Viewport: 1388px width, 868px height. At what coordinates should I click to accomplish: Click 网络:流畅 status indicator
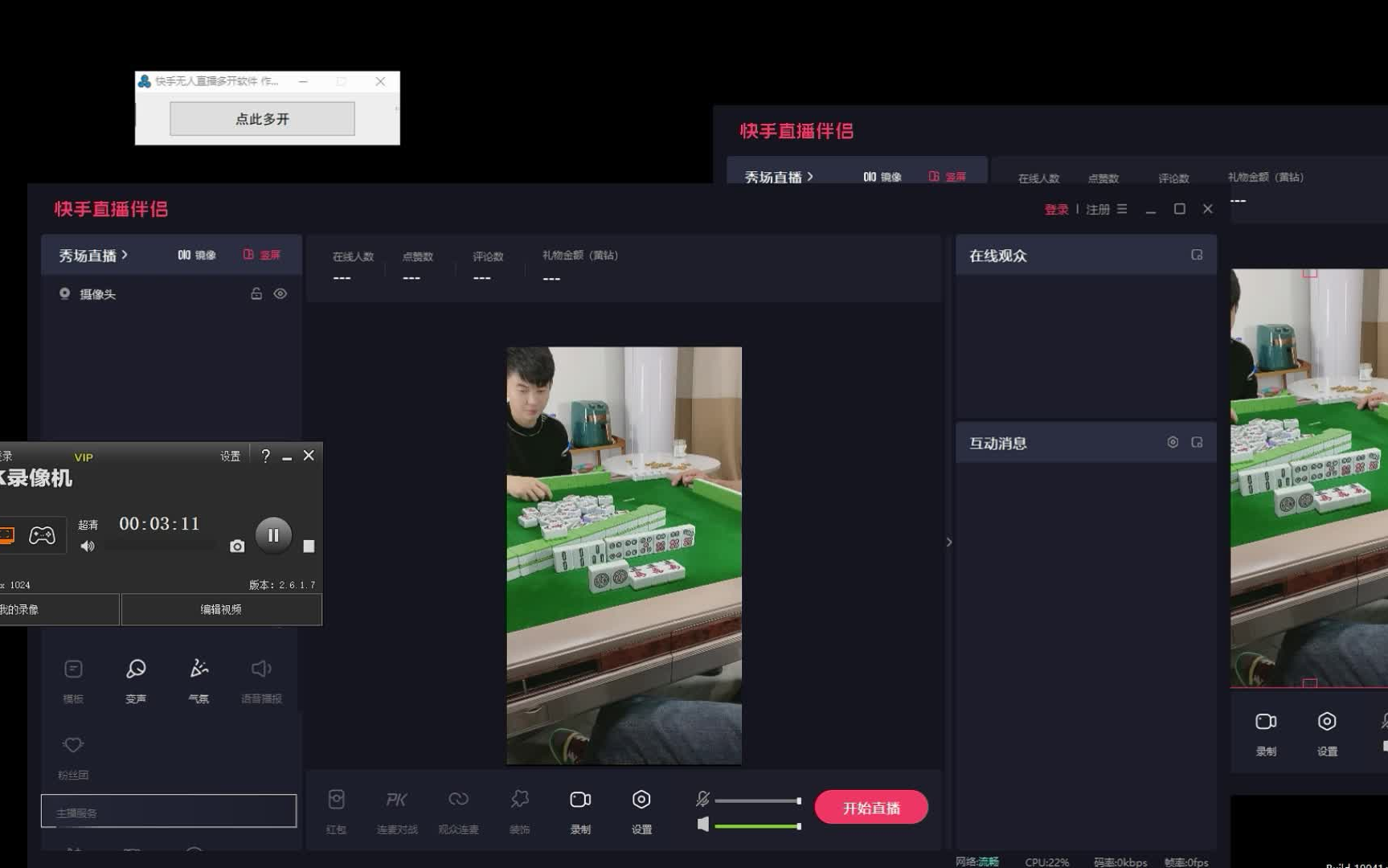(977, 862)
